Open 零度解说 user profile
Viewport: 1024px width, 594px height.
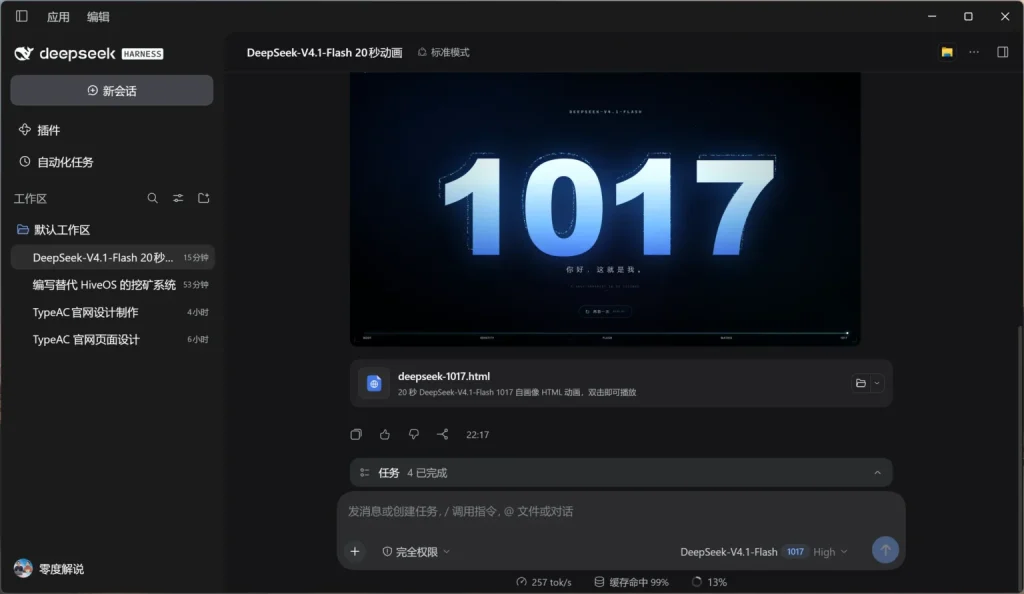(x=50, y=569)
